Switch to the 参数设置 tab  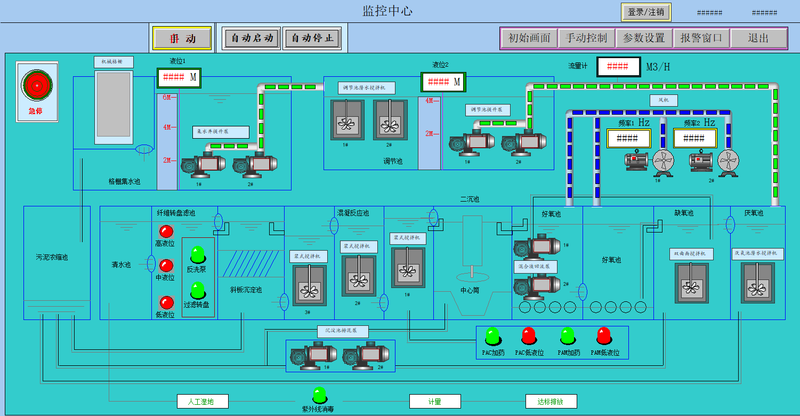click(x=644, y=38)
